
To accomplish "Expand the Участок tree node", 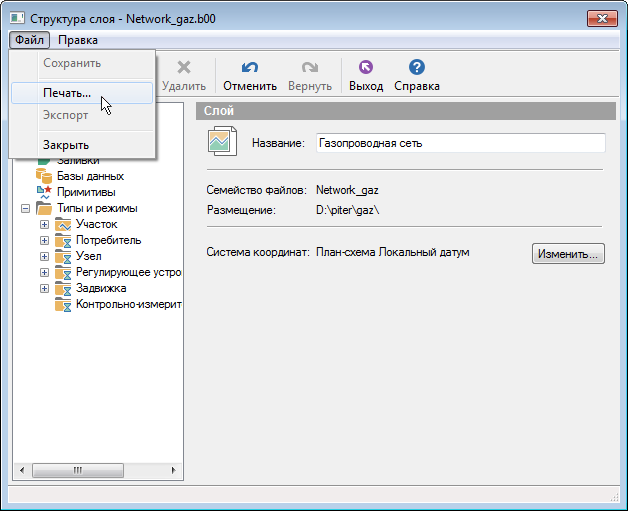I will [x=44, y=225].
